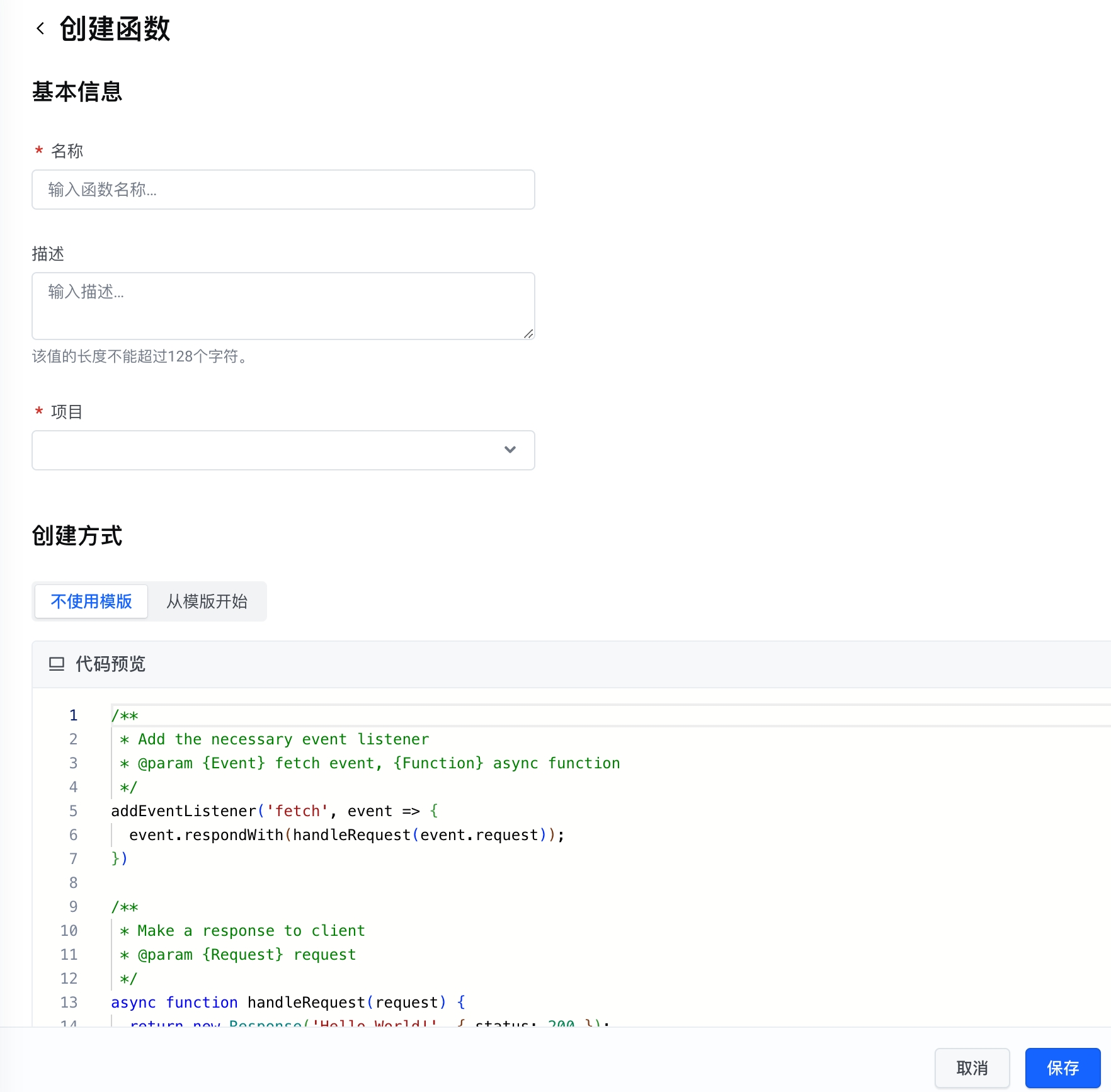
Task: Click the 名称 field label
Action: pyautogui.click(x=67, y=151)
